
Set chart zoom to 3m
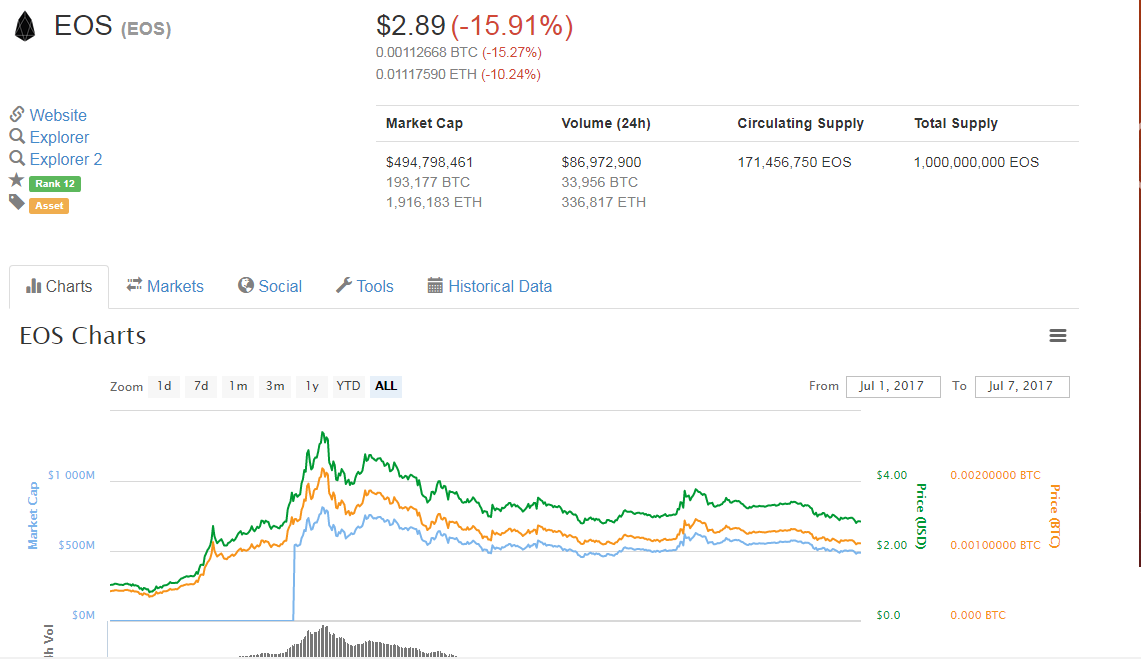275,386
